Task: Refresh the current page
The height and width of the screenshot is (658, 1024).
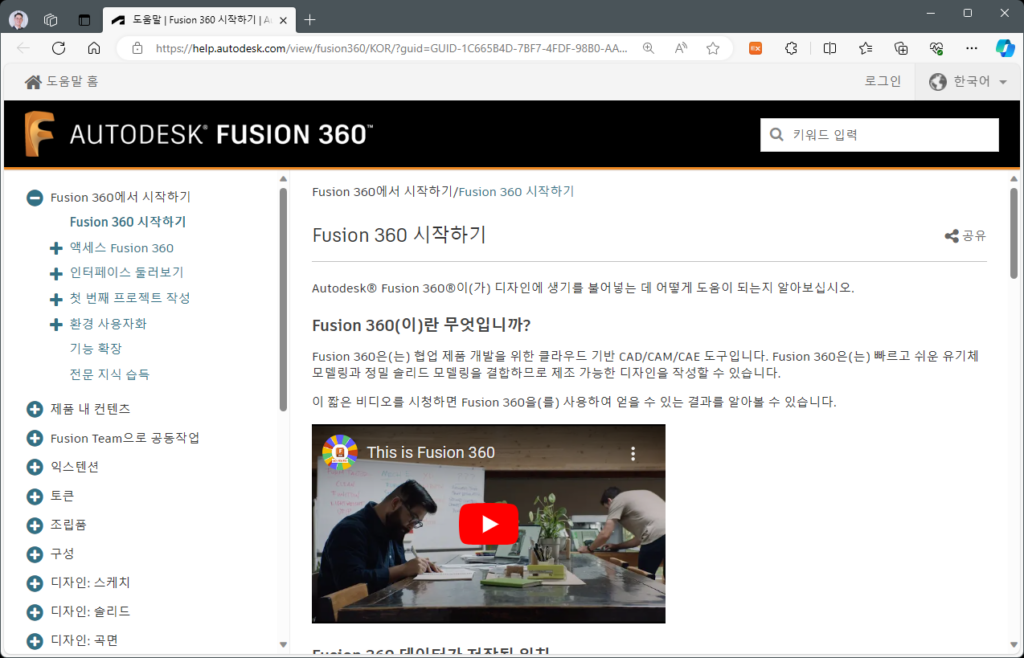Action: (59, 48)
